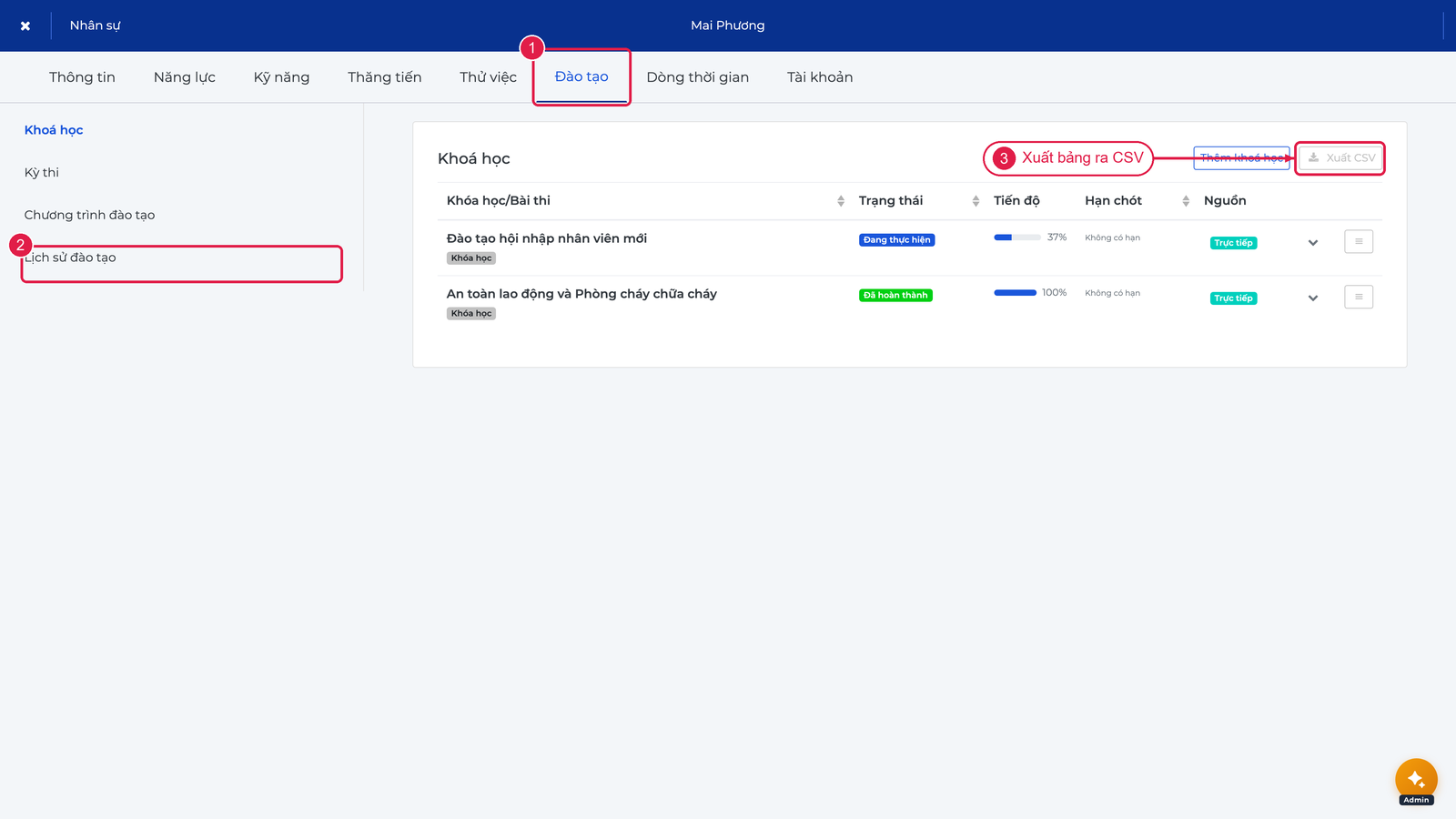Expand the Đào tạo hội nhập row chevron
Viewport: 1456px width, 819px height.
pos(1313,243)
